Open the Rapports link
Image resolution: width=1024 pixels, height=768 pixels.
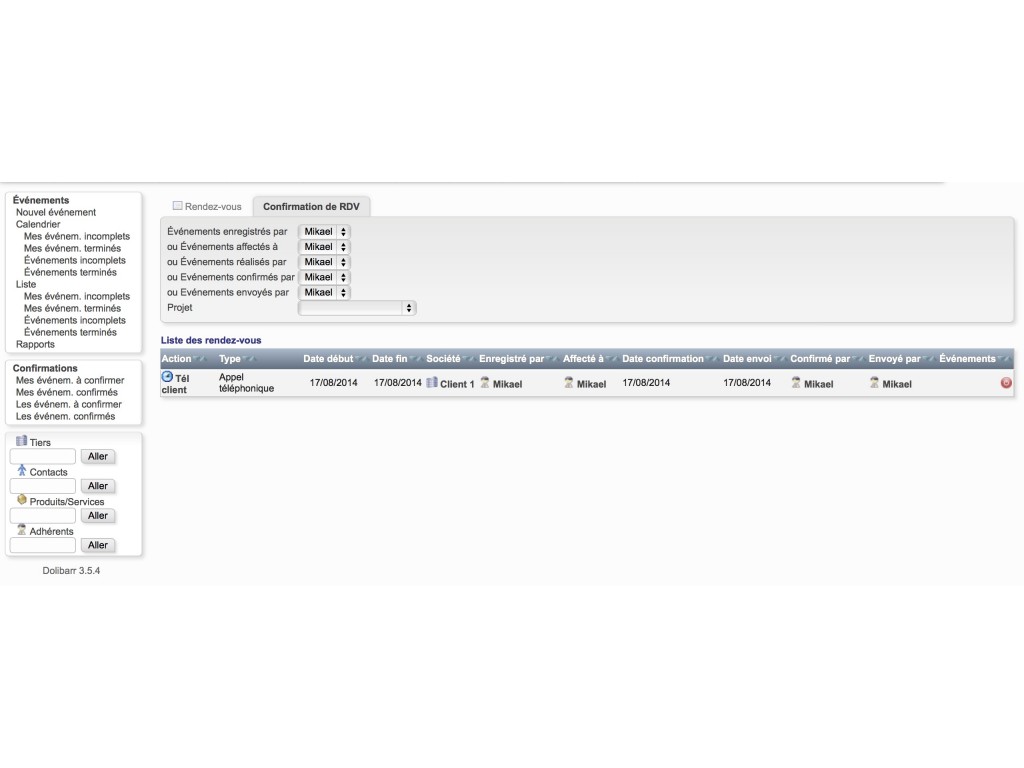pyautogui.click(x=35, y=344)
